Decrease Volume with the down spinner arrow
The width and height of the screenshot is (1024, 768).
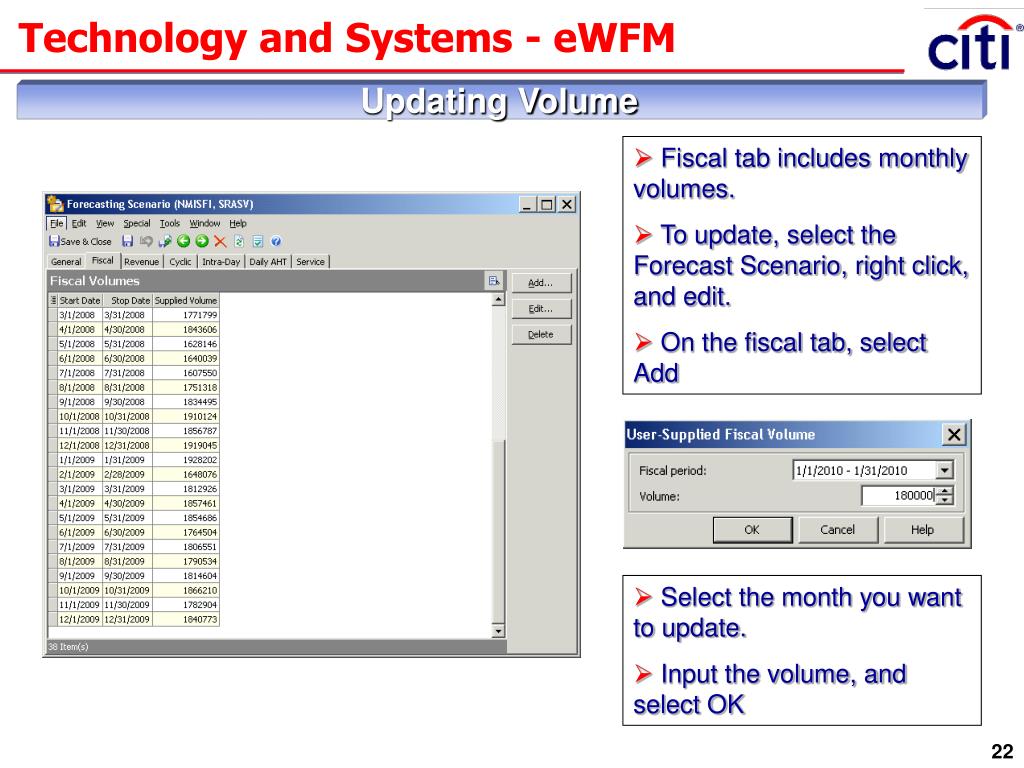(x=945, y=500)
